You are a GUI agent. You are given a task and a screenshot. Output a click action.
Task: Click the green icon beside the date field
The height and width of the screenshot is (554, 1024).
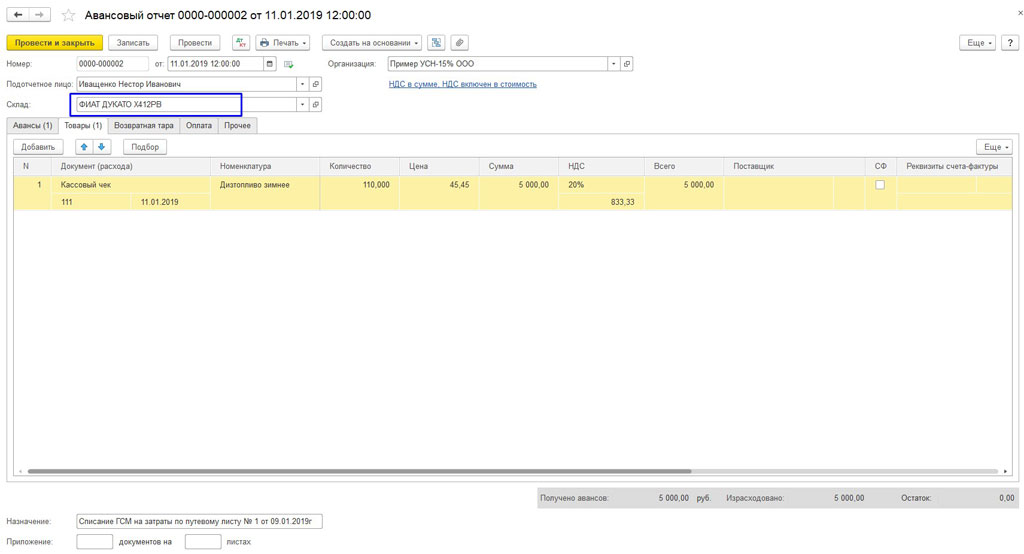(288, 64)
